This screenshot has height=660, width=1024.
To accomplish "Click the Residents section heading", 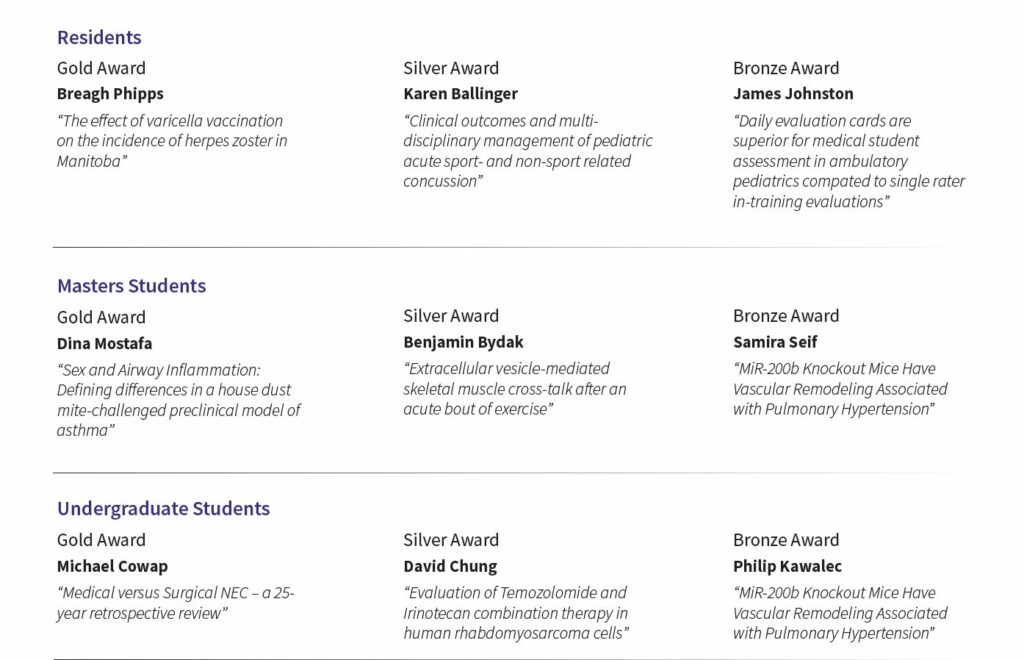I will point(99,38).
